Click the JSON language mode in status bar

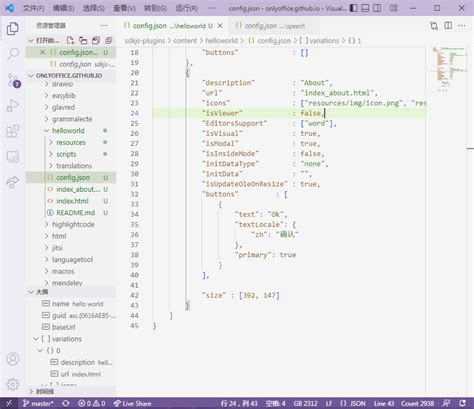click(x=353, y=403)
